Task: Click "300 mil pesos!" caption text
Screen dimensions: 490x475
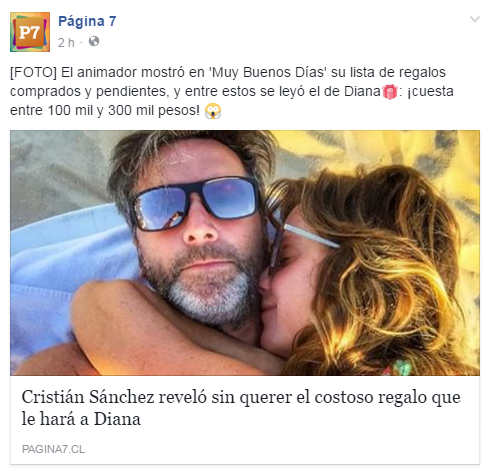Action: point(154,110)
